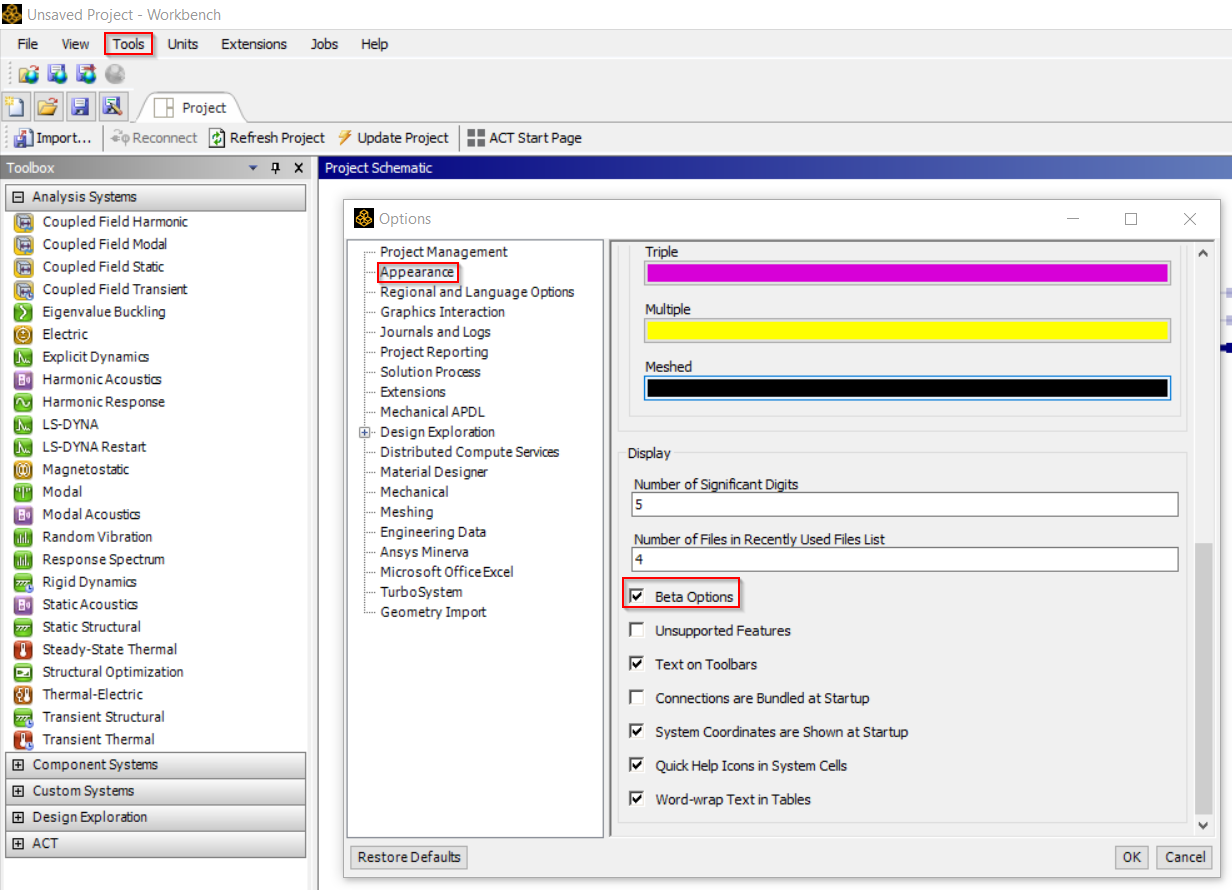Expand Design Exploration in the Toolbox
This screenshot has width=1232, height=890.
17,817
